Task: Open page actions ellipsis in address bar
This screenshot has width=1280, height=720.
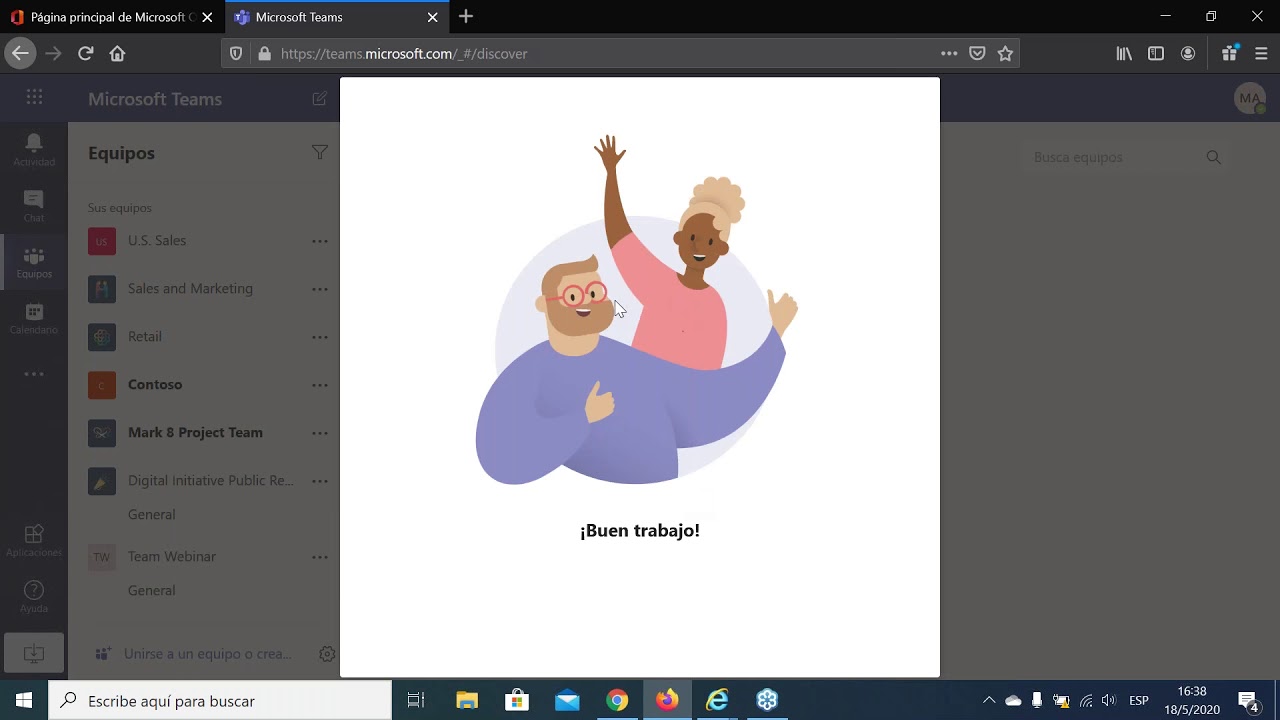Action: pos(949,53)
